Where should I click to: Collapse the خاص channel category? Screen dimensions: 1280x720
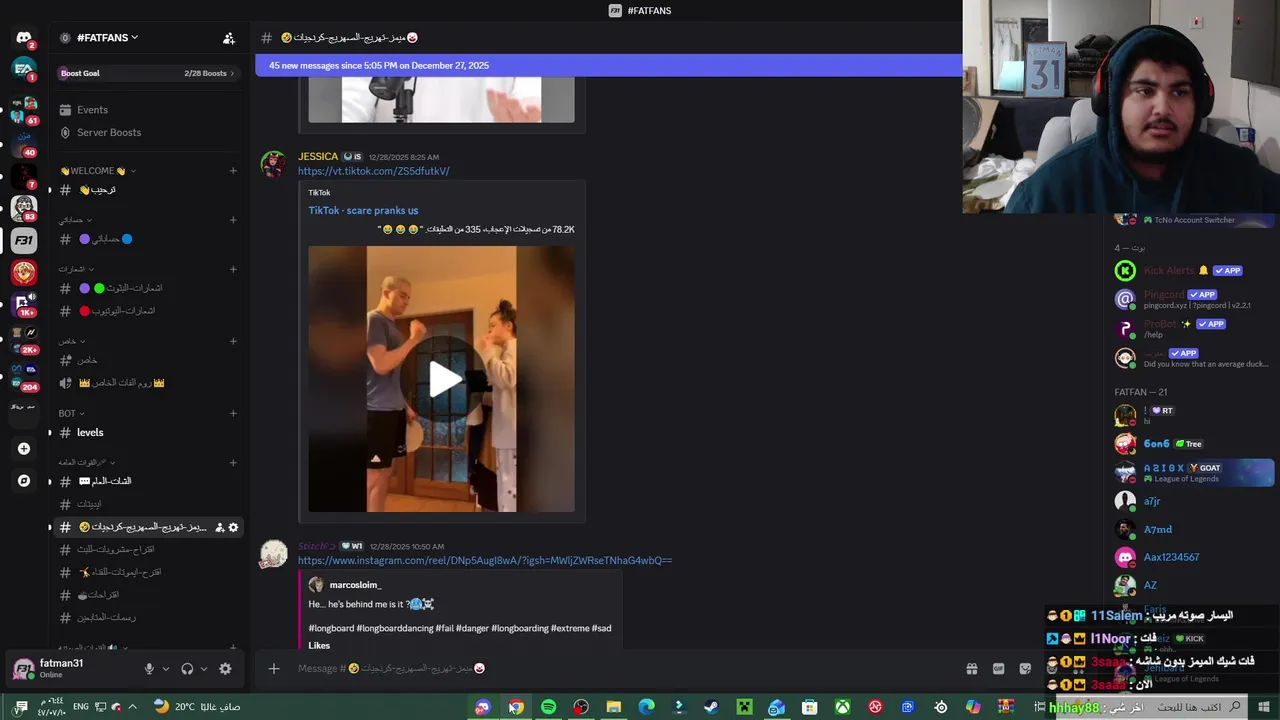(x=71, y=341)
